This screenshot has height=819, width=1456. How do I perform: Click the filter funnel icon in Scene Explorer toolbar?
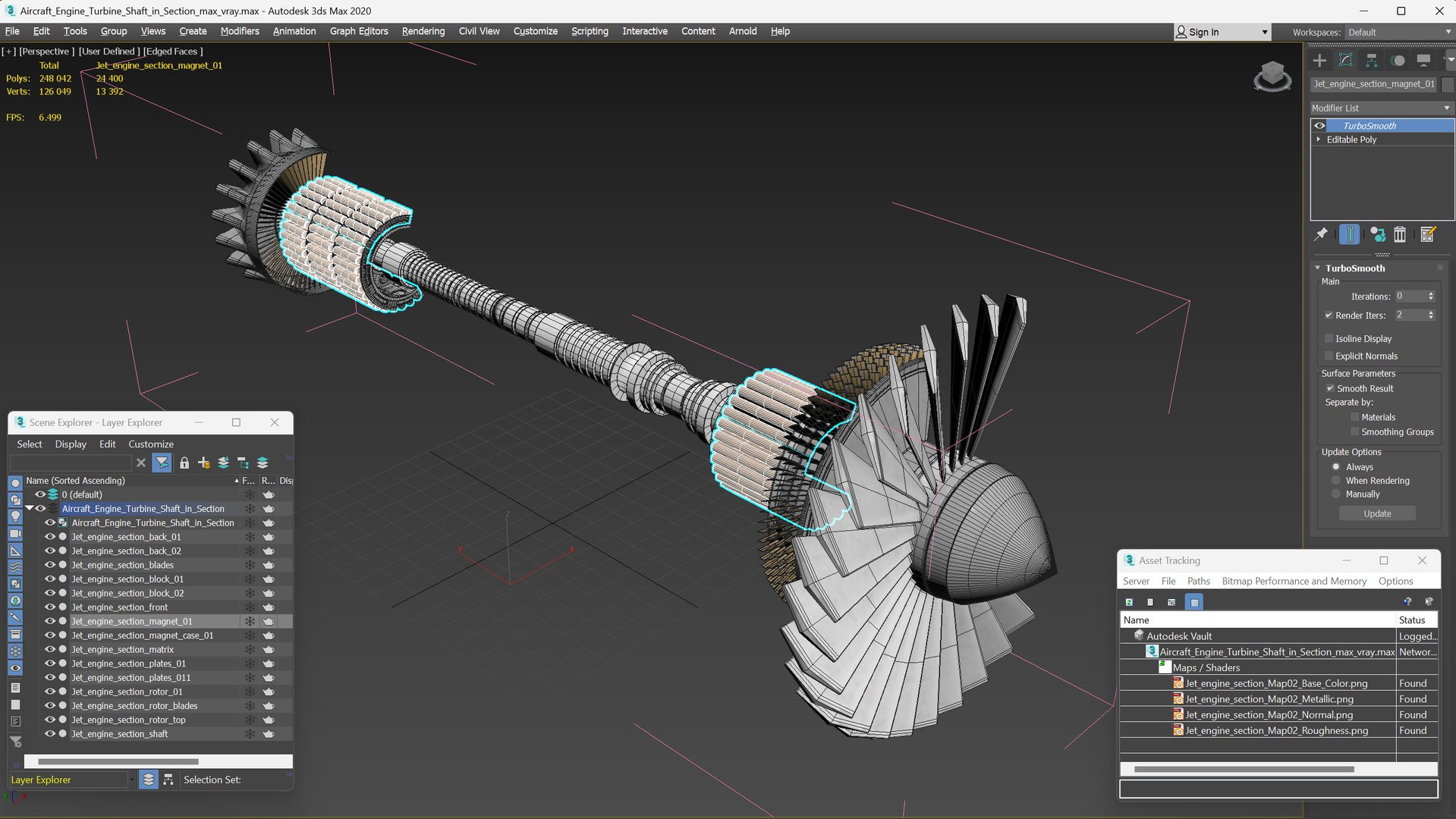click(x=162, y=463)
